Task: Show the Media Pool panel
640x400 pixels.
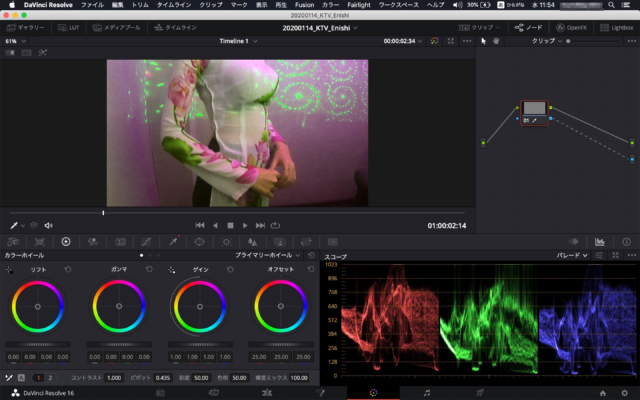Action: tap(119, 28)
